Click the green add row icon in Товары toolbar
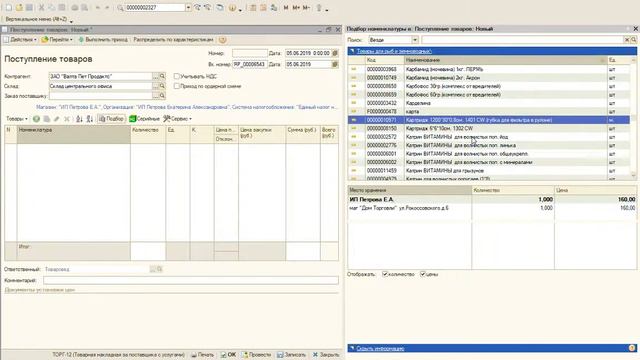The image size is (640, 360). pos(36,119)
